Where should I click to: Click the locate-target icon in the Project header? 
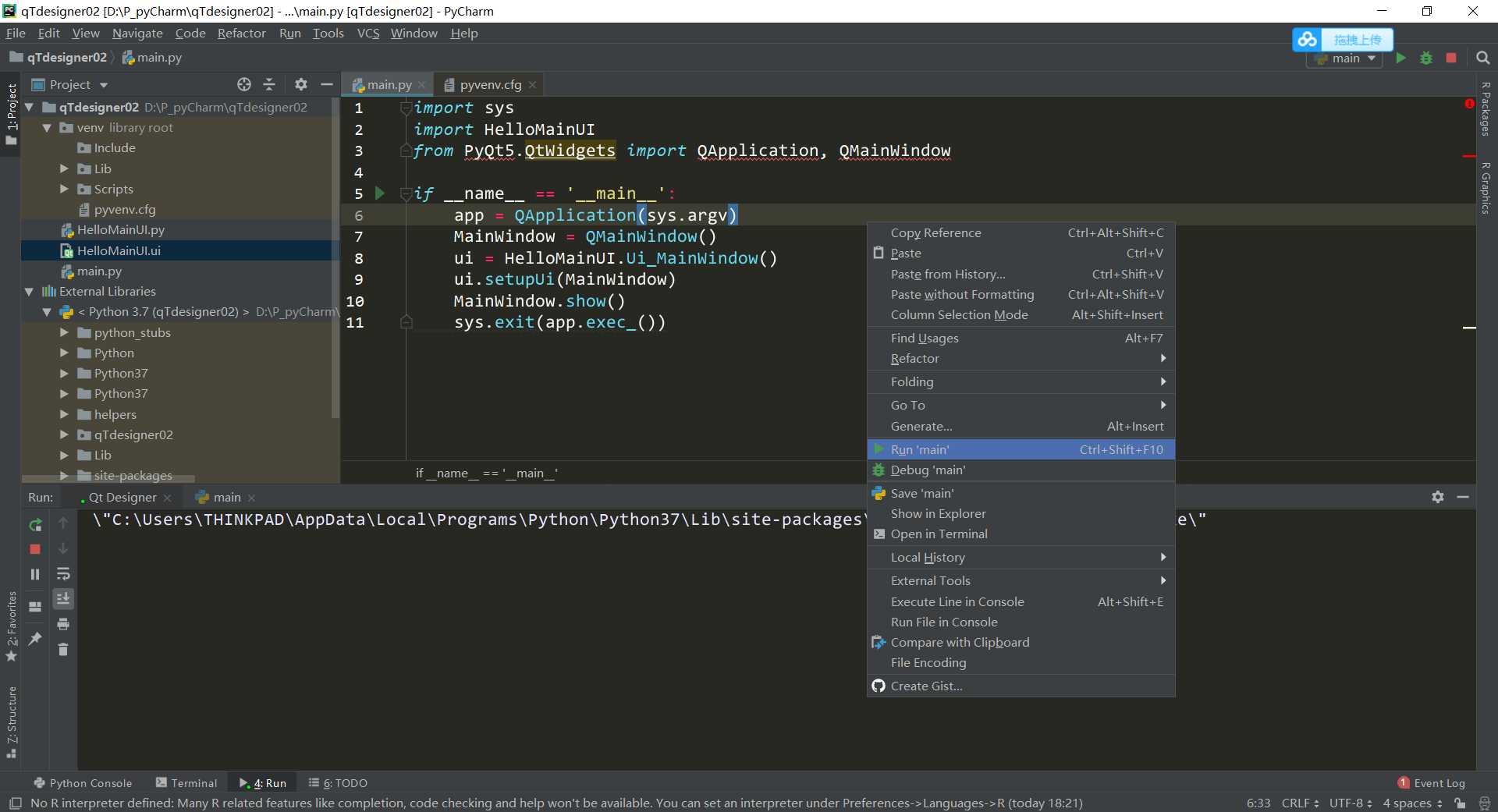coord(244,84)
